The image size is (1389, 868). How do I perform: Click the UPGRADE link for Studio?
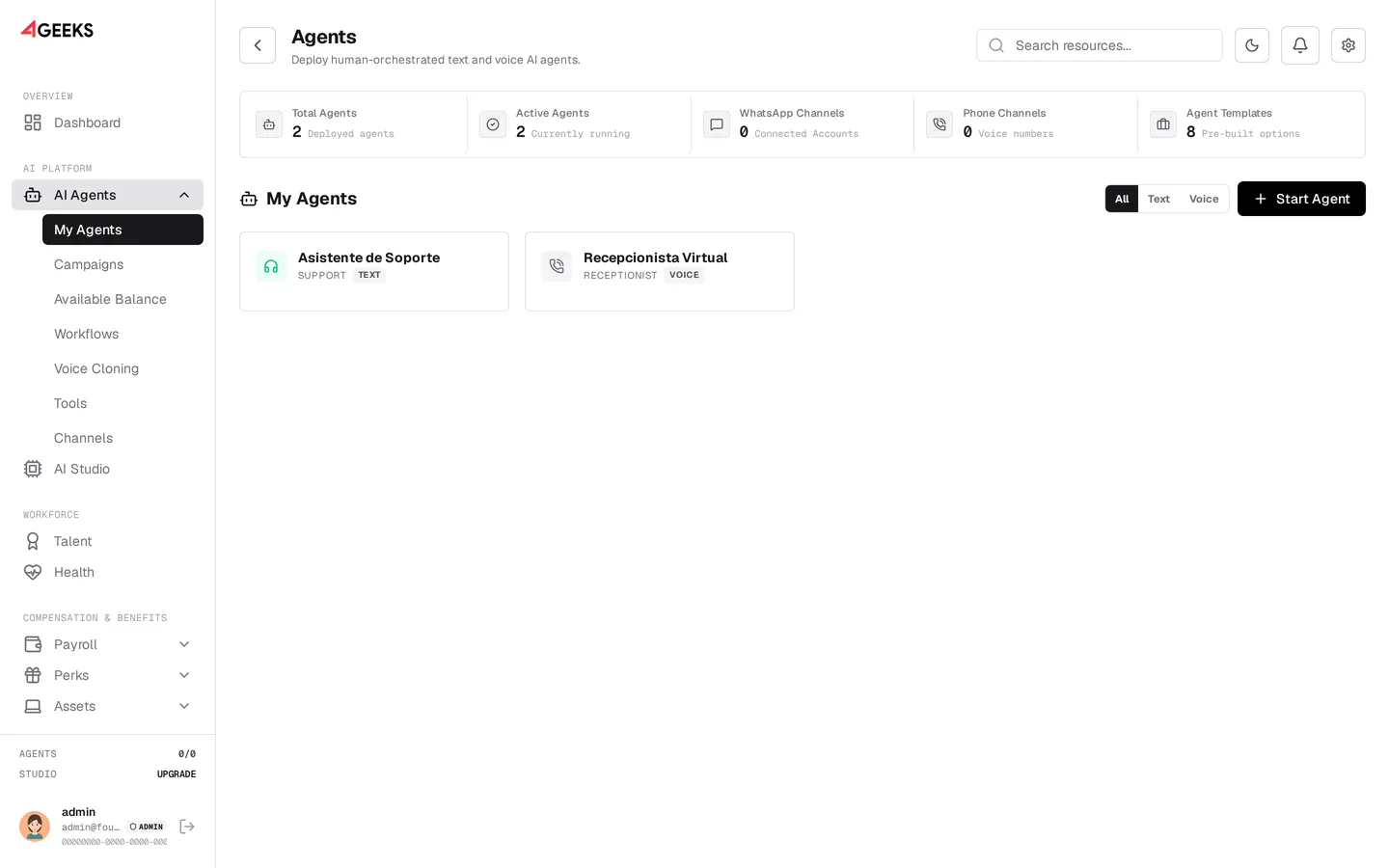coord(177,774)
